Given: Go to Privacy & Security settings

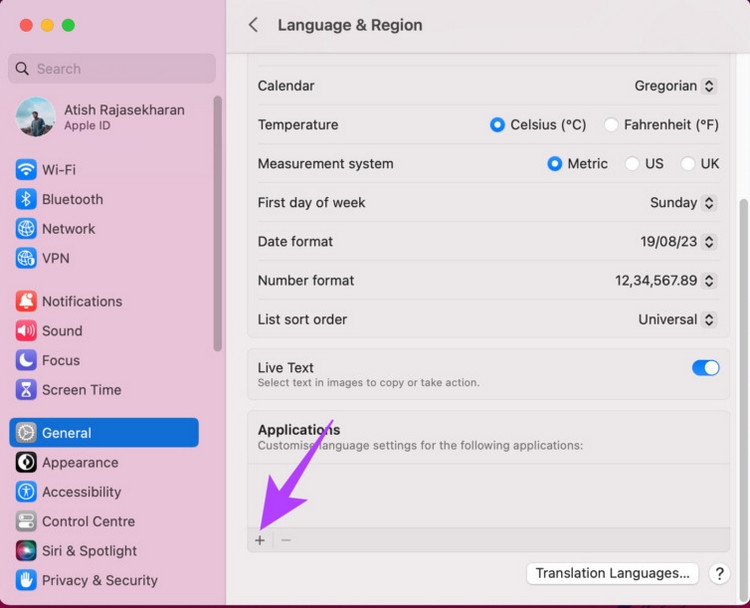Looking at the screenshot, I should [99, 580].
